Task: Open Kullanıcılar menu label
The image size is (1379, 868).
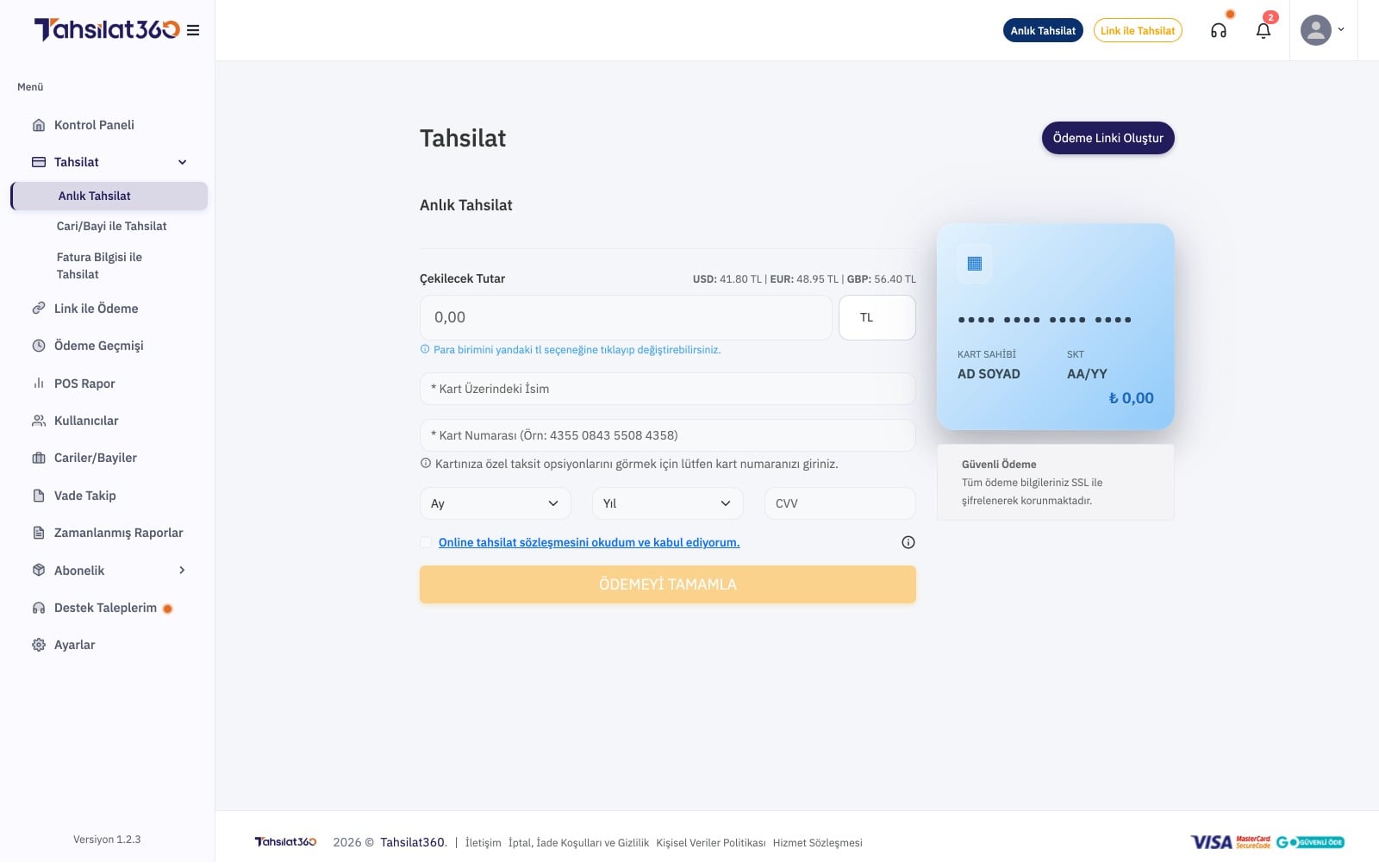Action: click(x=86, y=421)
